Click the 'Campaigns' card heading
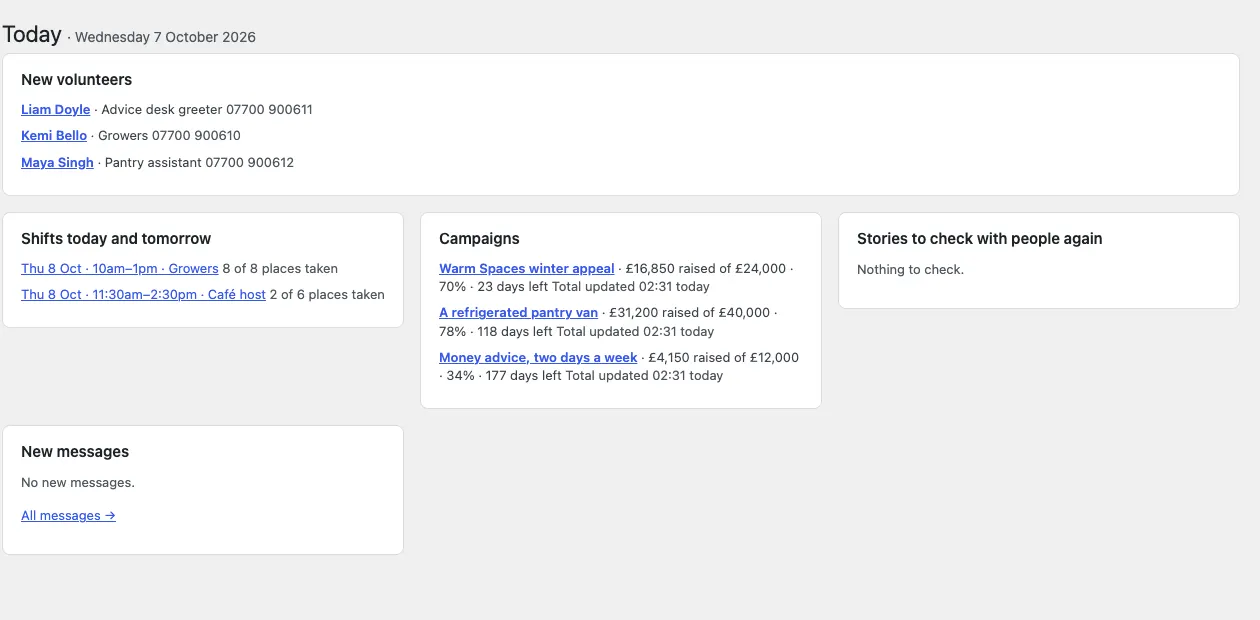This screenshot has width=1260, height=620. pos(479,239)
